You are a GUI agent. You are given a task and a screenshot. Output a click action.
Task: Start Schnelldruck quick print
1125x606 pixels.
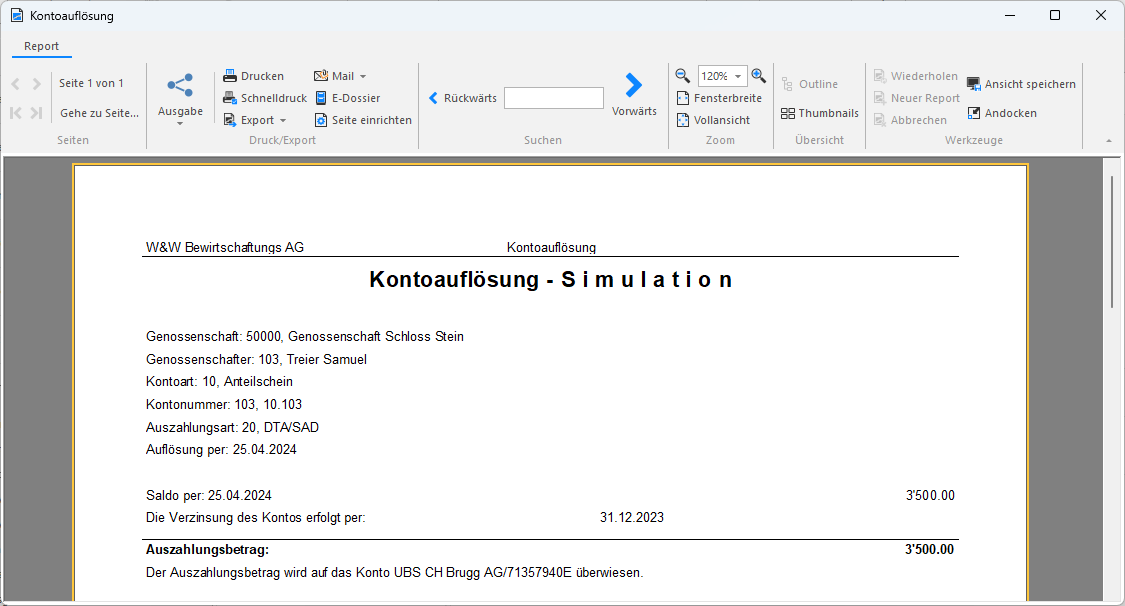pos(265,98)
